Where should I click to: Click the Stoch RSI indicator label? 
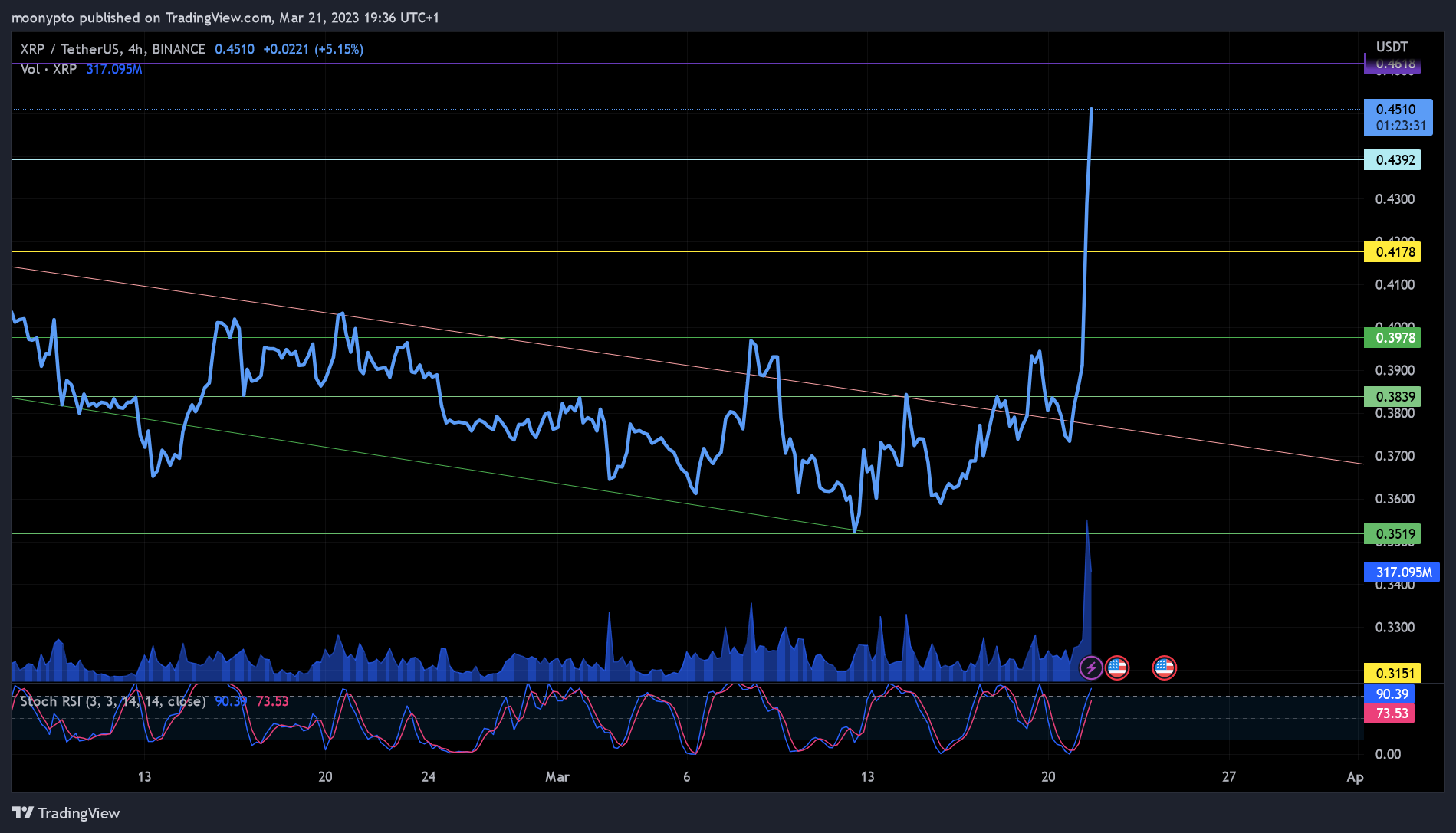[113, 701]
